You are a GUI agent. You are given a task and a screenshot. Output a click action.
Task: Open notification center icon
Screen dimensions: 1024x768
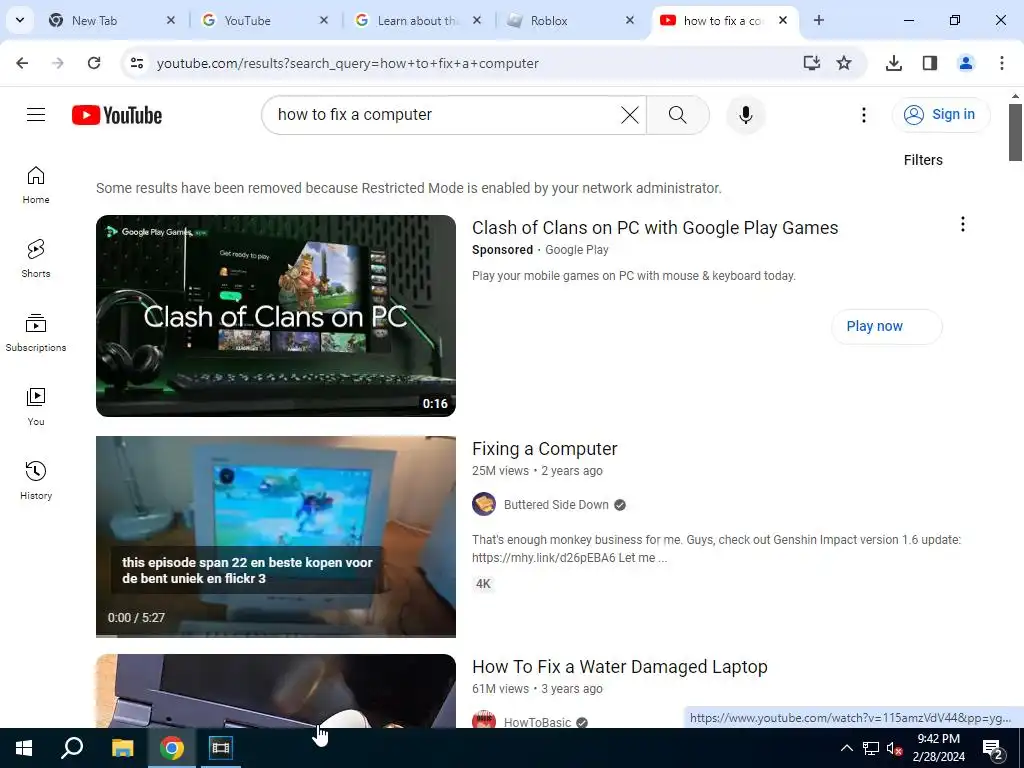[993, 748]
